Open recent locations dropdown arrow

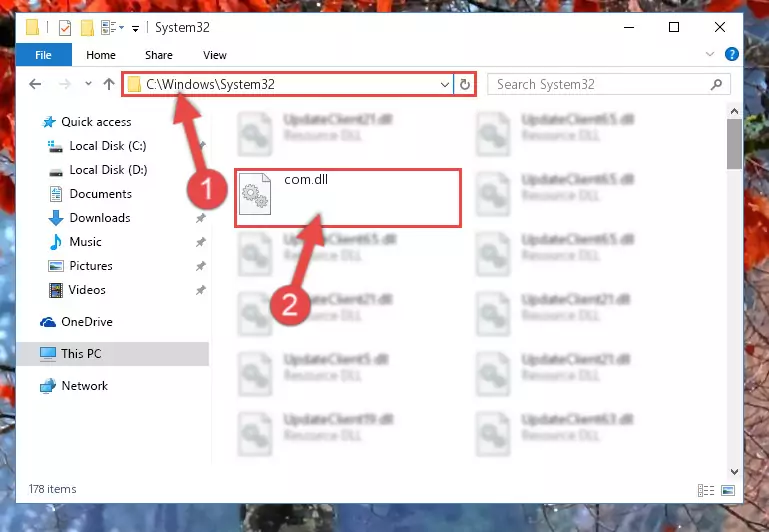point(88,84)
